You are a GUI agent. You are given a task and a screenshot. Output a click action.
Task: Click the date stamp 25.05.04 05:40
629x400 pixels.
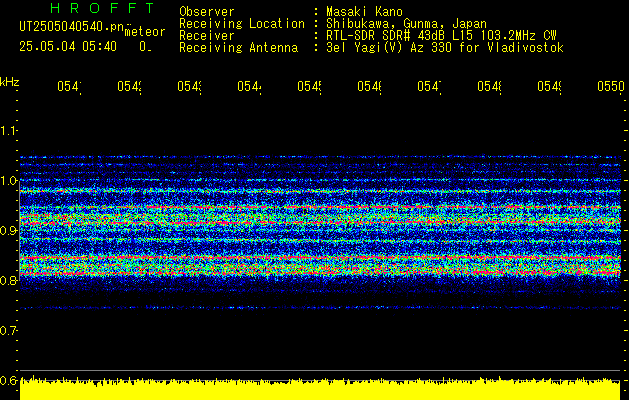coord(68,47)
